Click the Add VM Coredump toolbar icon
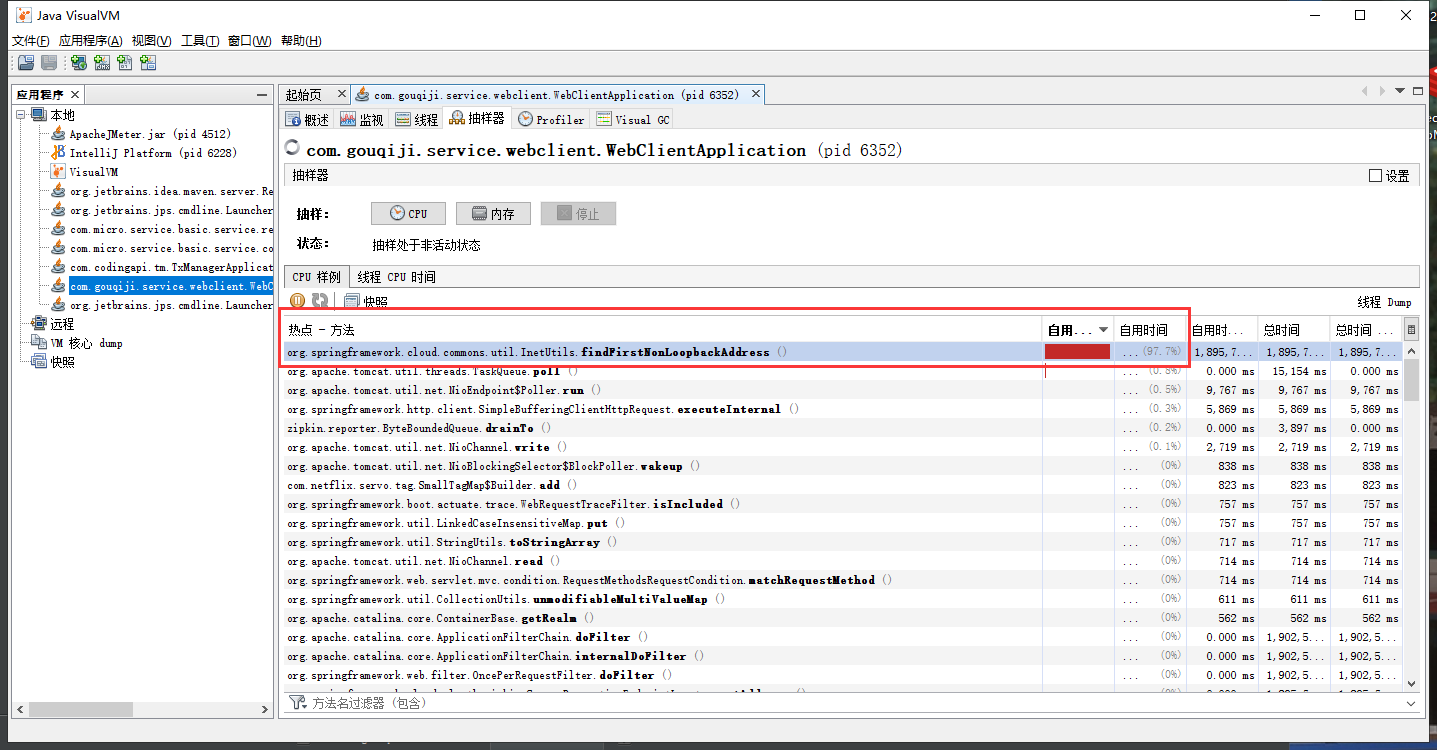Screen dimensions: 1437x750 (x=124, y=62)
